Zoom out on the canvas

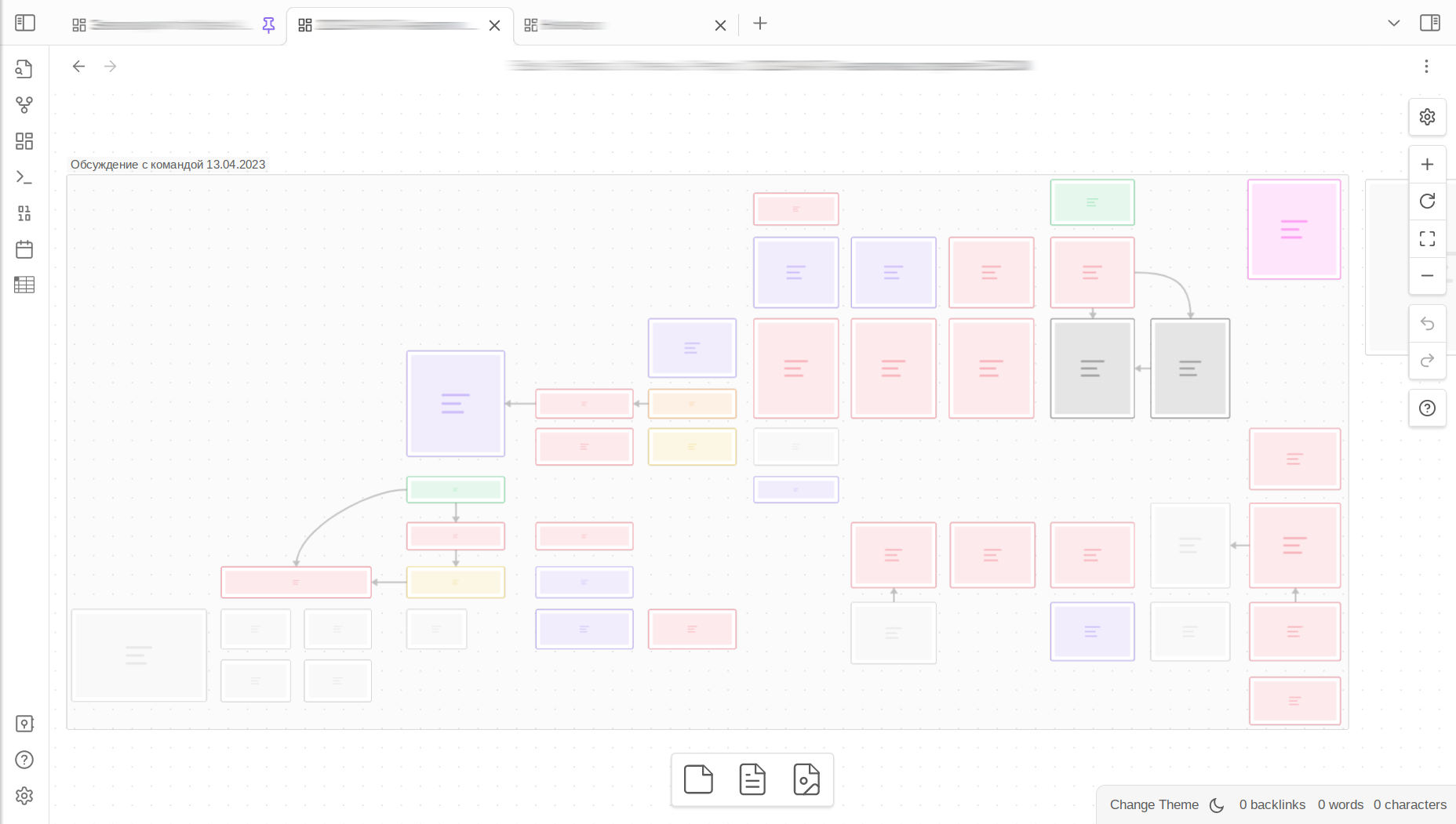(x=1427, y=276)
